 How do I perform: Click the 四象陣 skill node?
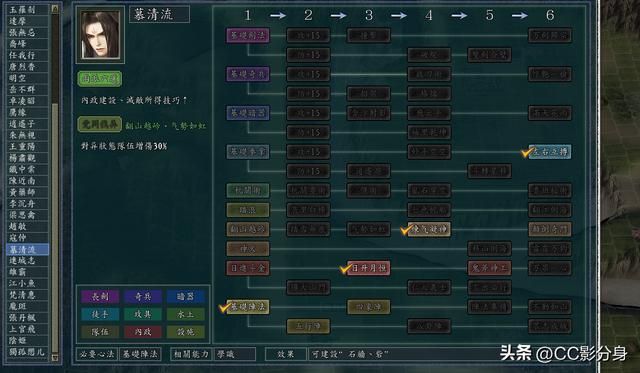368,307
